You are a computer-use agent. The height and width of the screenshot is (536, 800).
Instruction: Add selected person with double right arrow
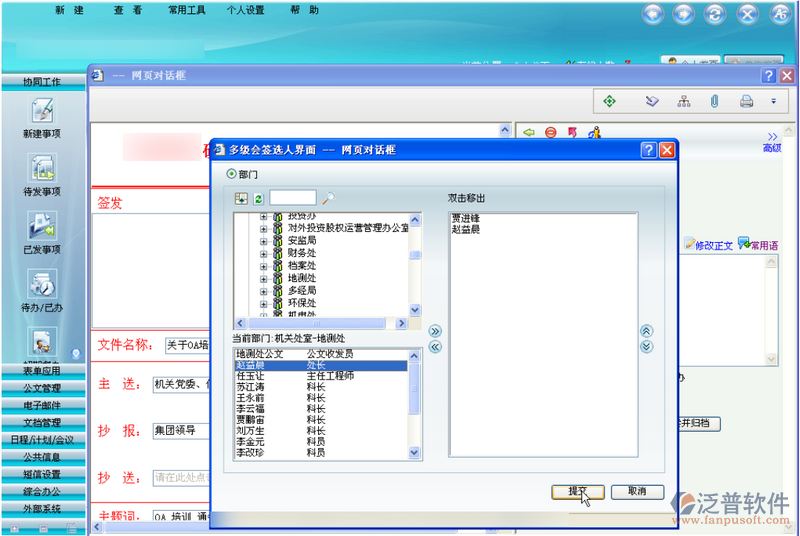(435, 331)
